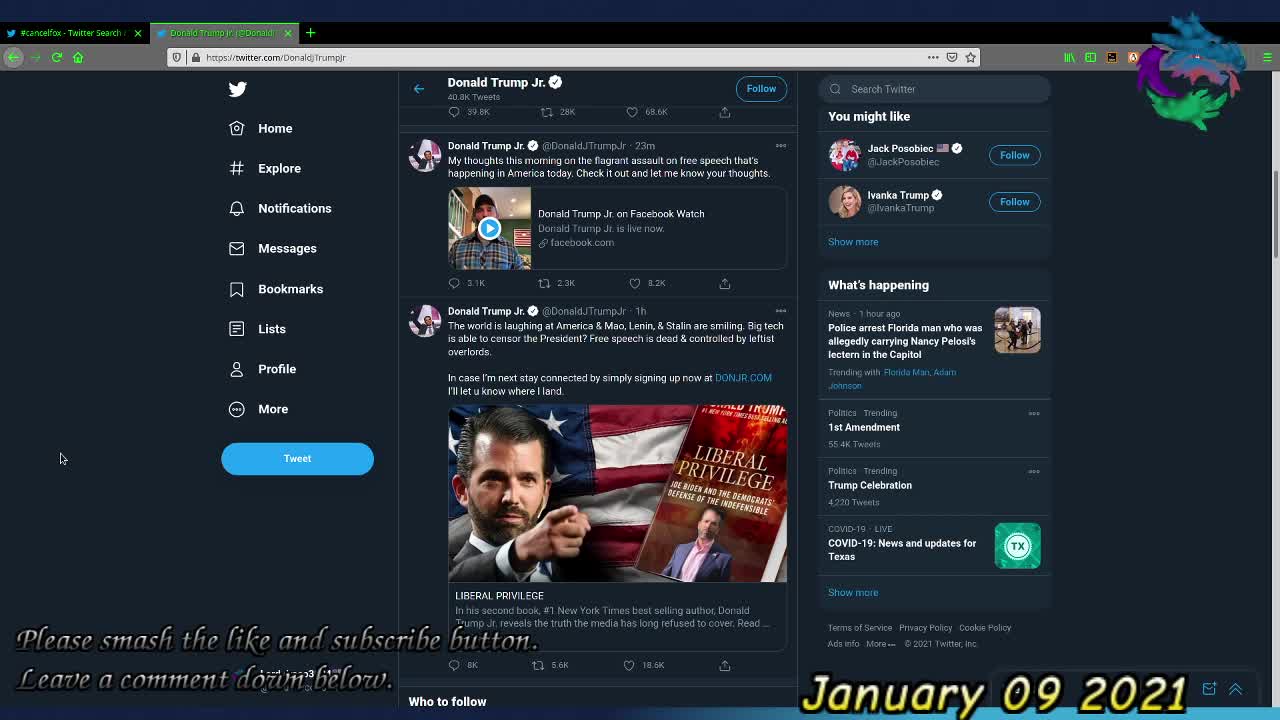The height and width of the screenshot is (720, 1280).
Task: Follow Jack Posobiec
Action: (1014, 155)
